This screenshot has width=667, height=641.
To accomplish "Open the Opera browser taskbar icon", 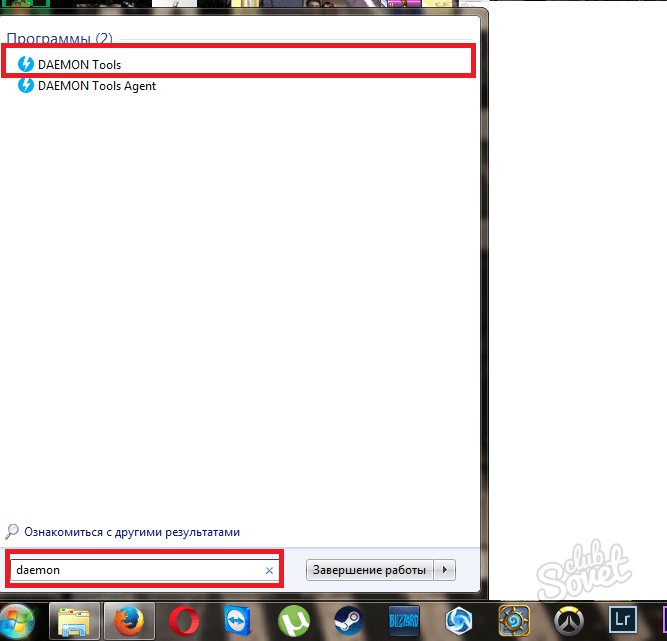I will [x=183, y=622].
